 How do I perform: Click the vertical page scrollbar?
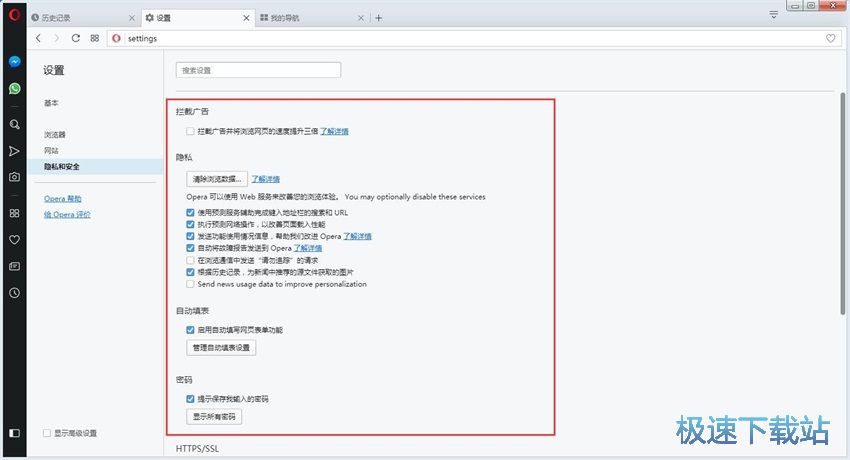[x=842, y=204]
